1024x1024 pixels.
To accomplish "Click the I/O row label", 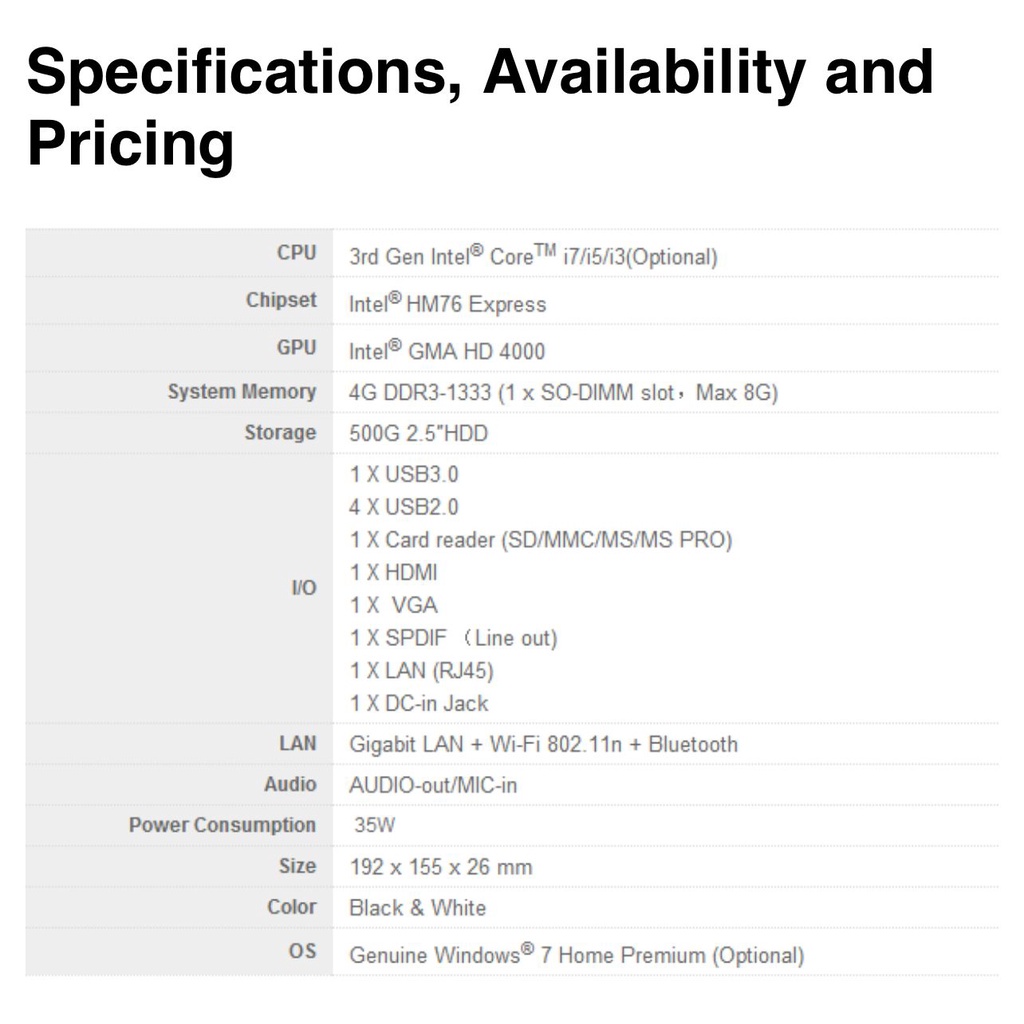I will [x=303, y=588].
